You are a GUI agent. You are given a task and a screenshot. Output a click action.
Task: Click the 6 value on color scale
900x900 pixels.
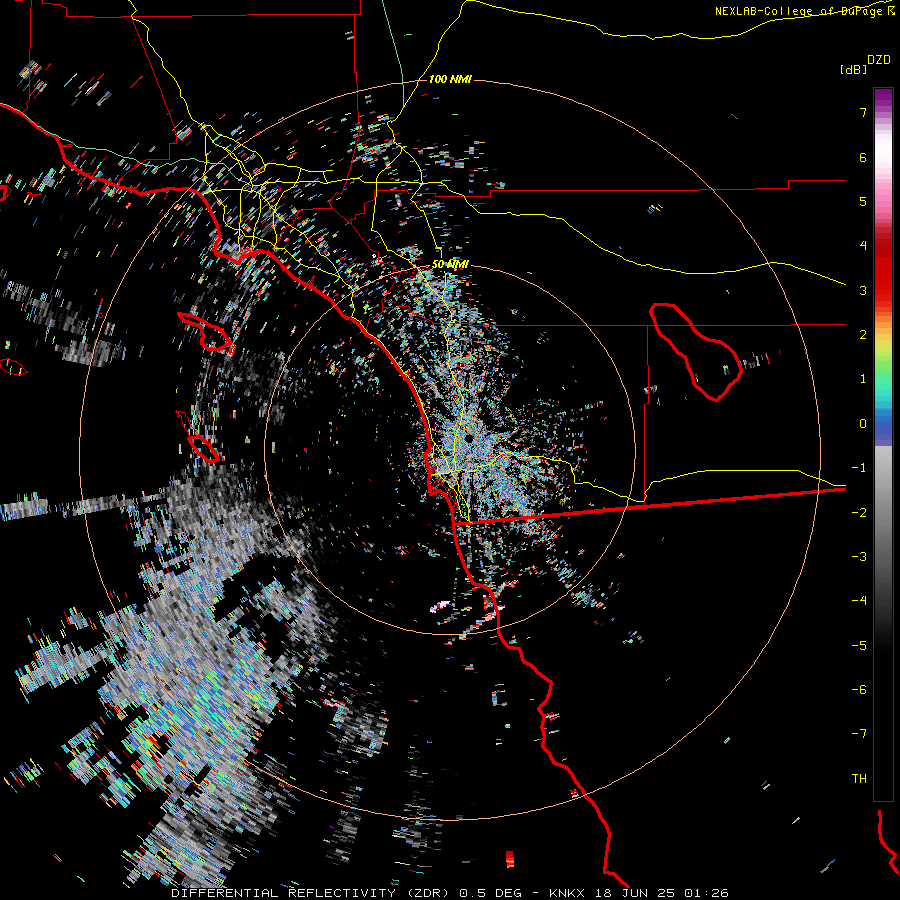coord(863,157)
